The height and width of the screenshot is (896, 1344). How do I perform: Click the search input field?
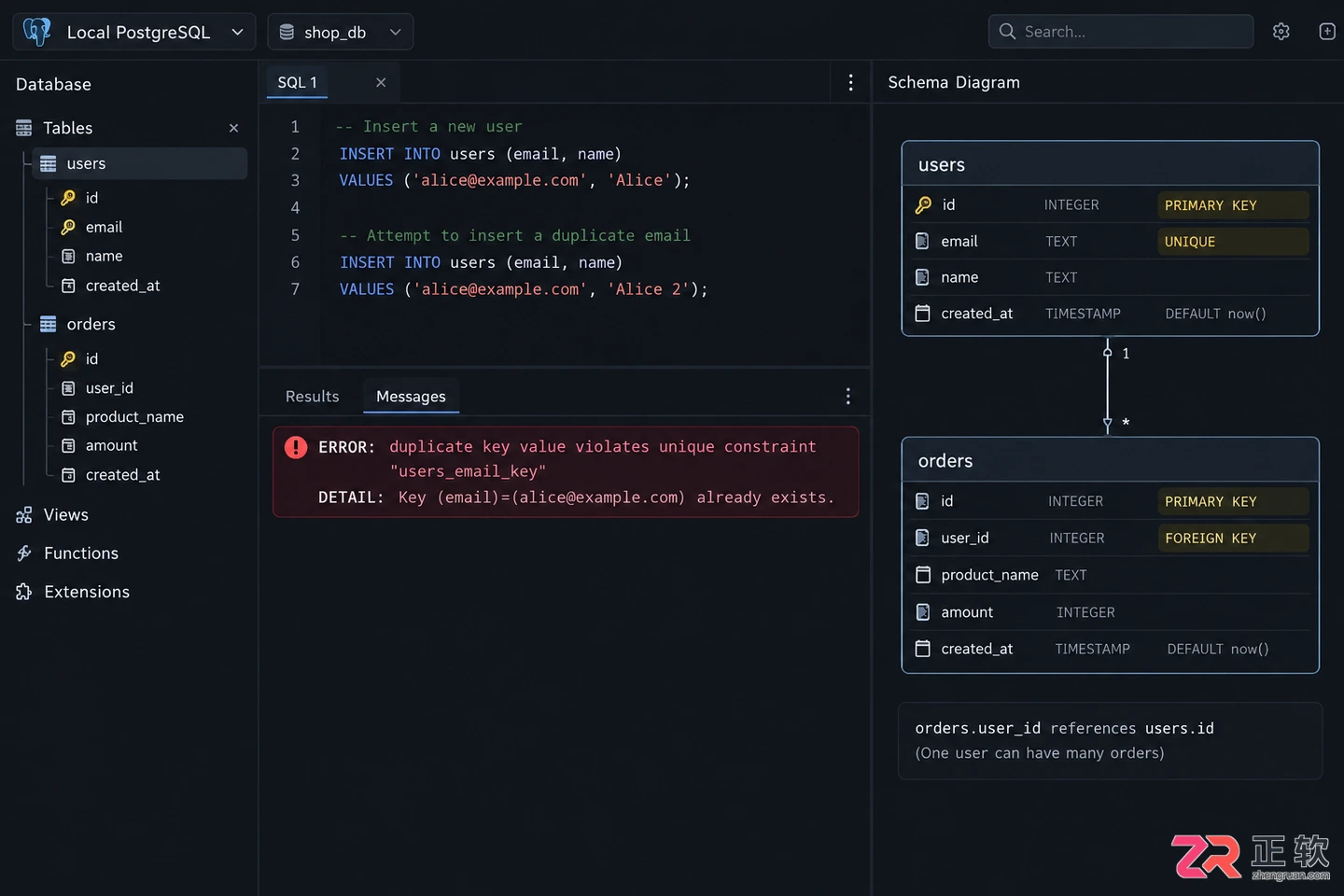click(1121, 32)
